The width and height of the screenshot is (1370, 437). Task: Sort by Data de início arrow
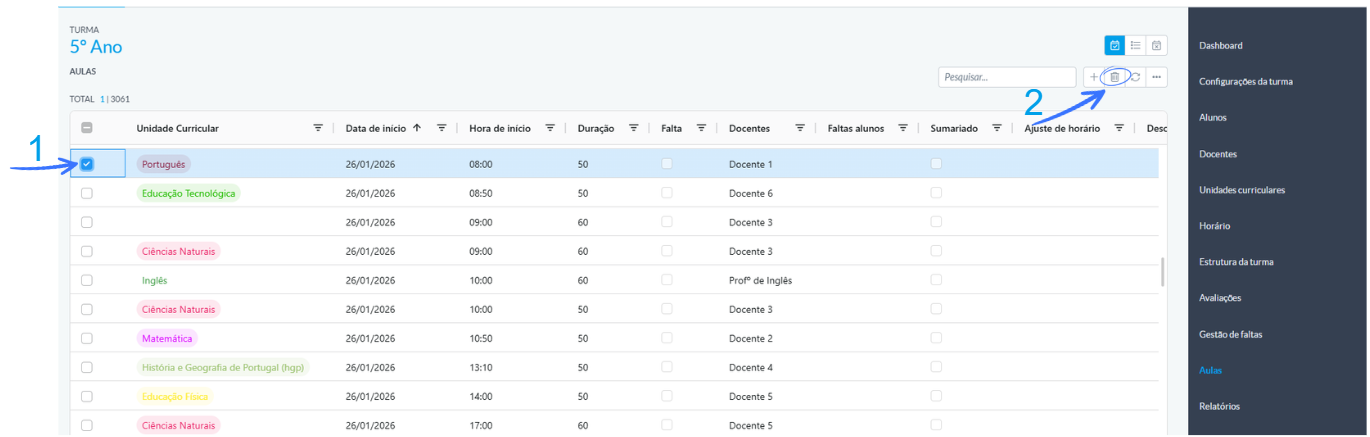[x=416, y=128]
